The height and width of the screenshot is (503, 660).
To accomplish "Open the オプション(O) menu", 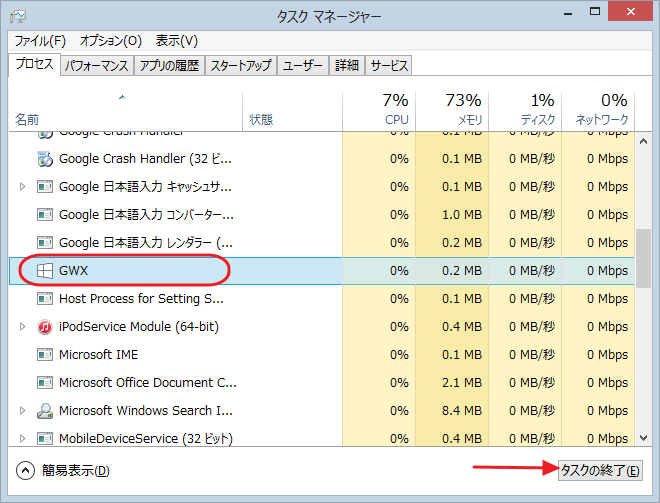I will pyautogui.click(x=110, y=41).
